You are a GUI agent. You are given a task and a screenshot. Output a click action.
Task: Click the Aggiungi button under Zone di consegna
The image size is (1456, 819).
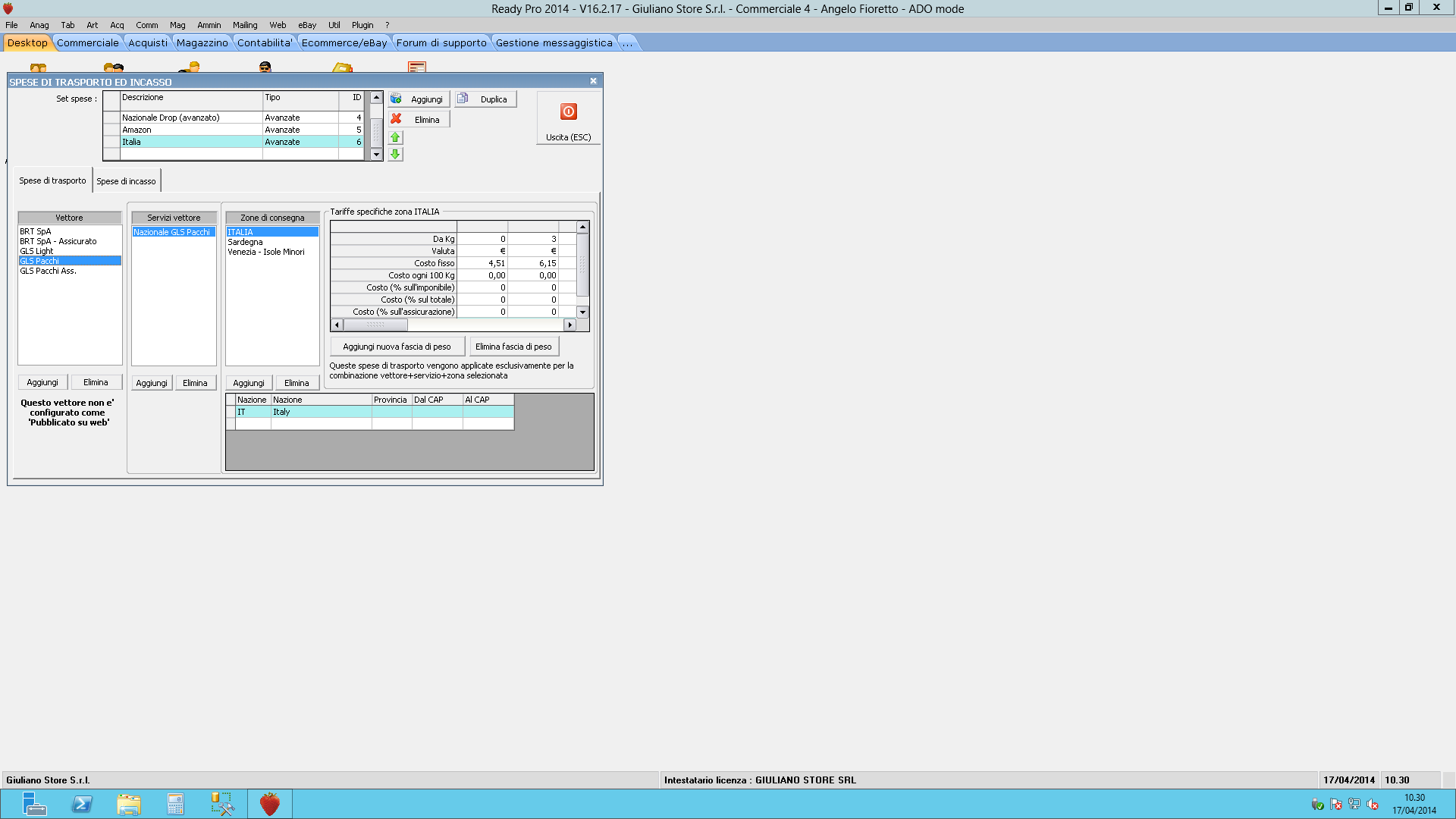click(249, 383)
